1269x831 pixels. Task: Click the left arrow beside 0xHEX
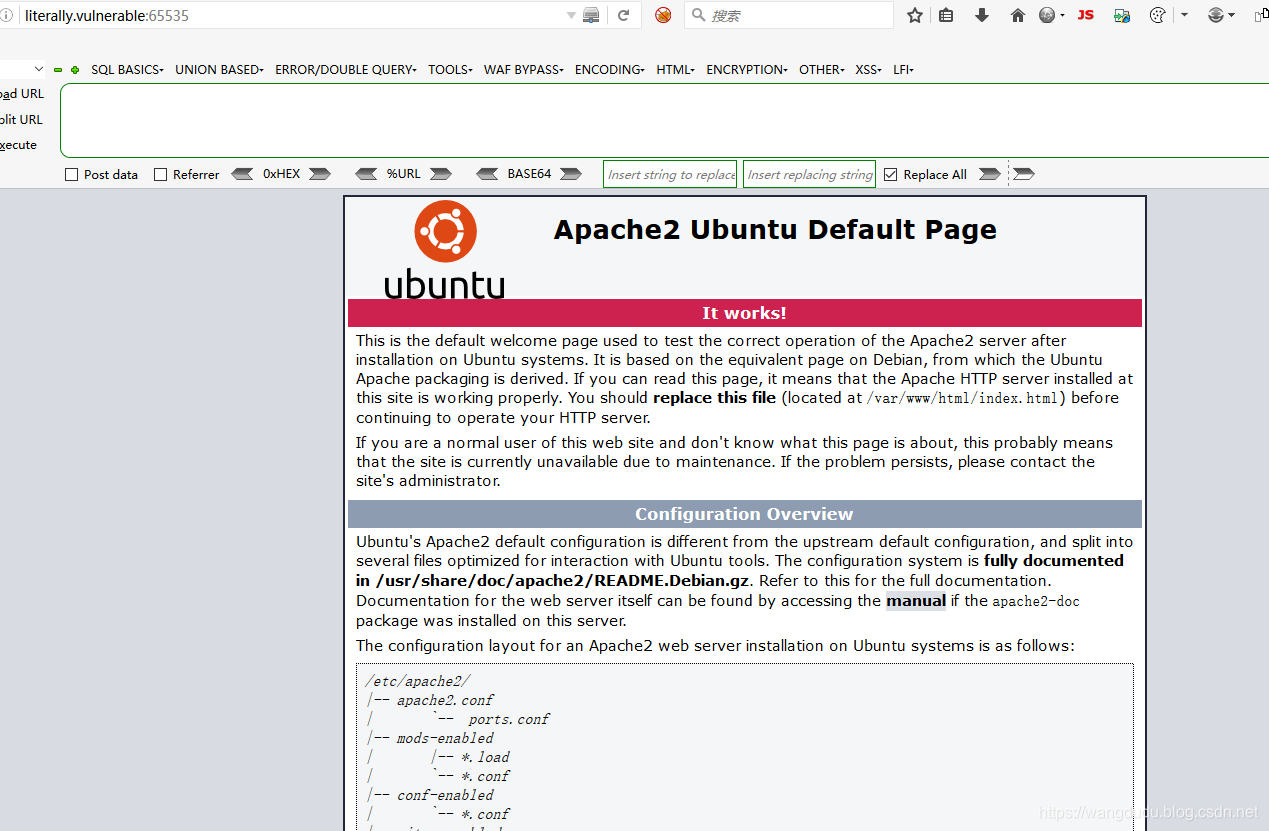(x=242, y=174)
